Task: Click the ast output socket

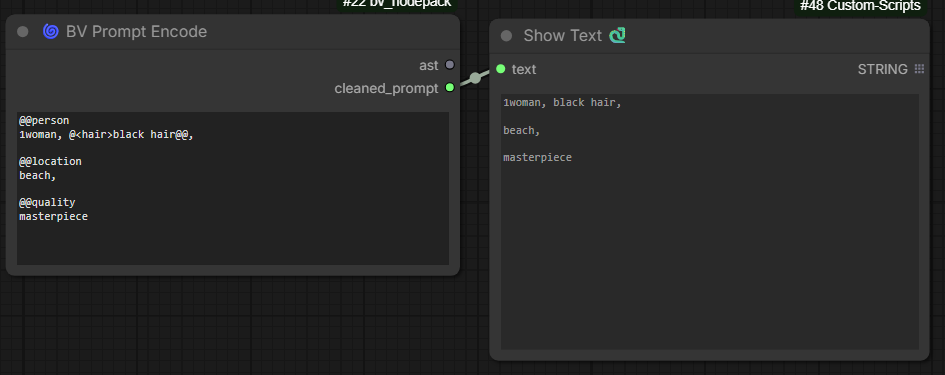Action: [x=450, y=65]
